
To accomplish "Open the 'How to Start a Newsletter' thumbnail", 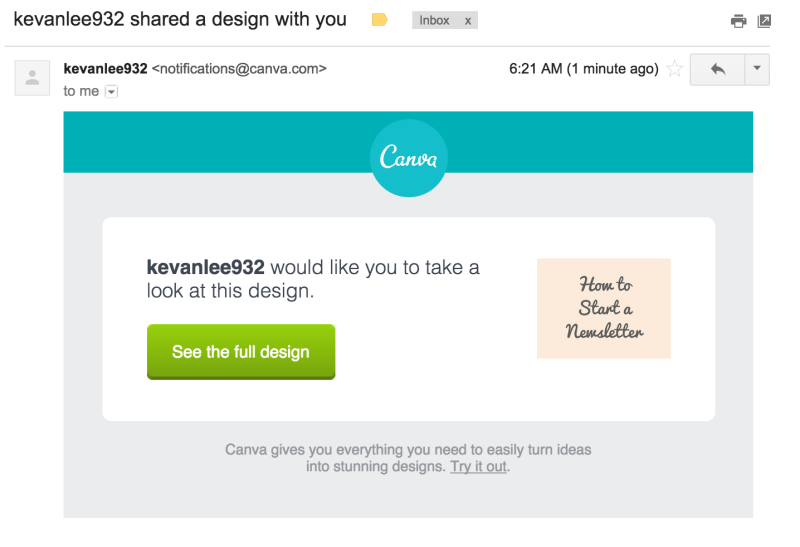I will pos(604,308).
